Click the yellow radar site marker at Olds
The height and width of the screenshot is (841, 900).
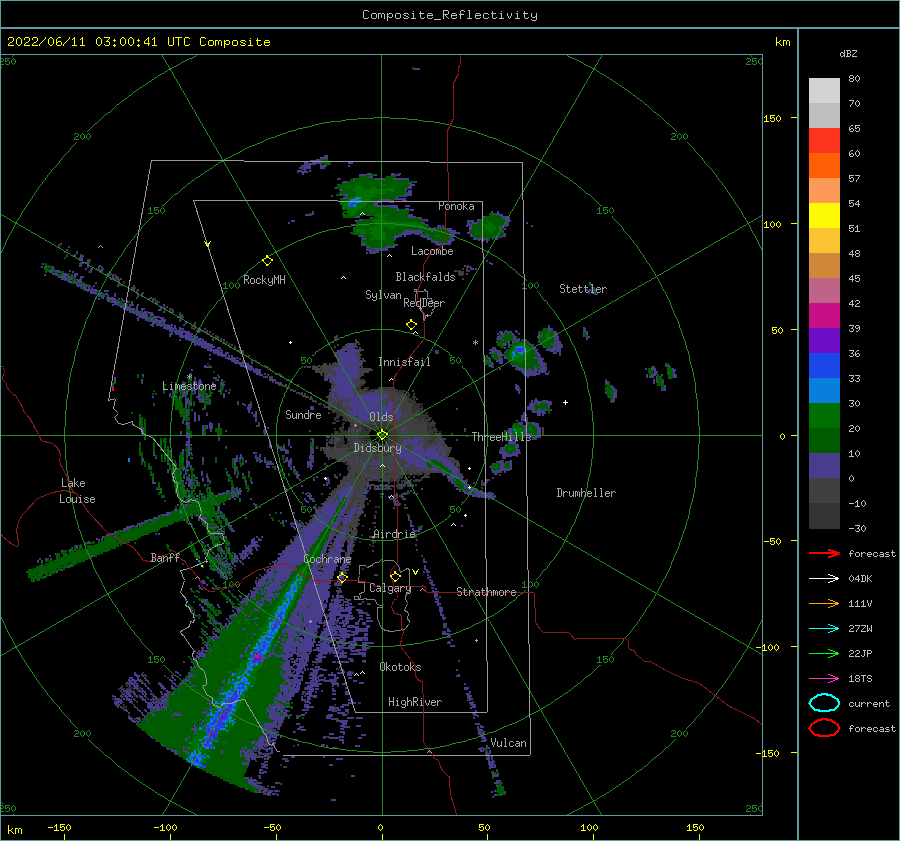coord(382,435)
